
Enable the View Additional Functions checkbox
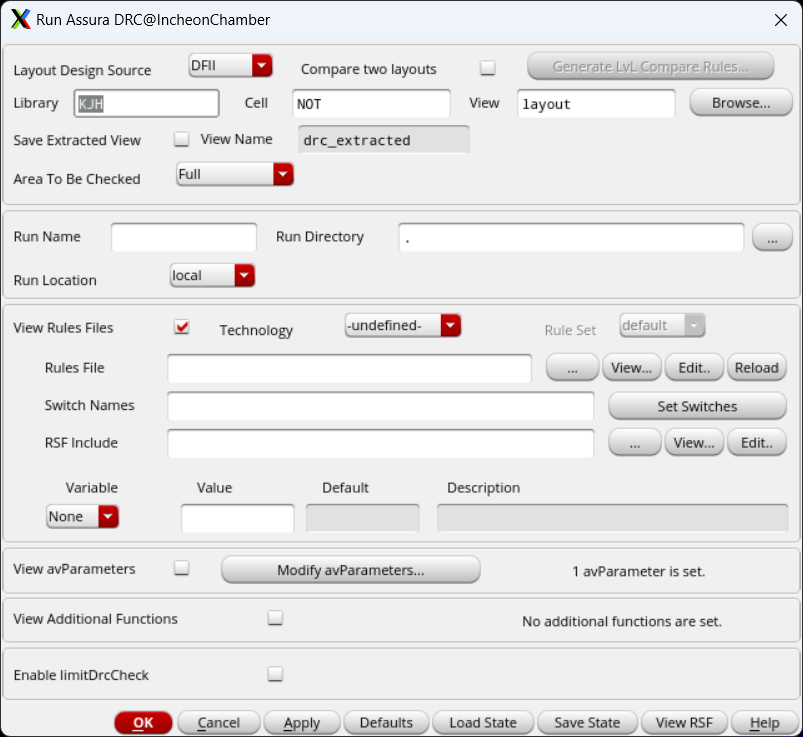tap(275, 618)
